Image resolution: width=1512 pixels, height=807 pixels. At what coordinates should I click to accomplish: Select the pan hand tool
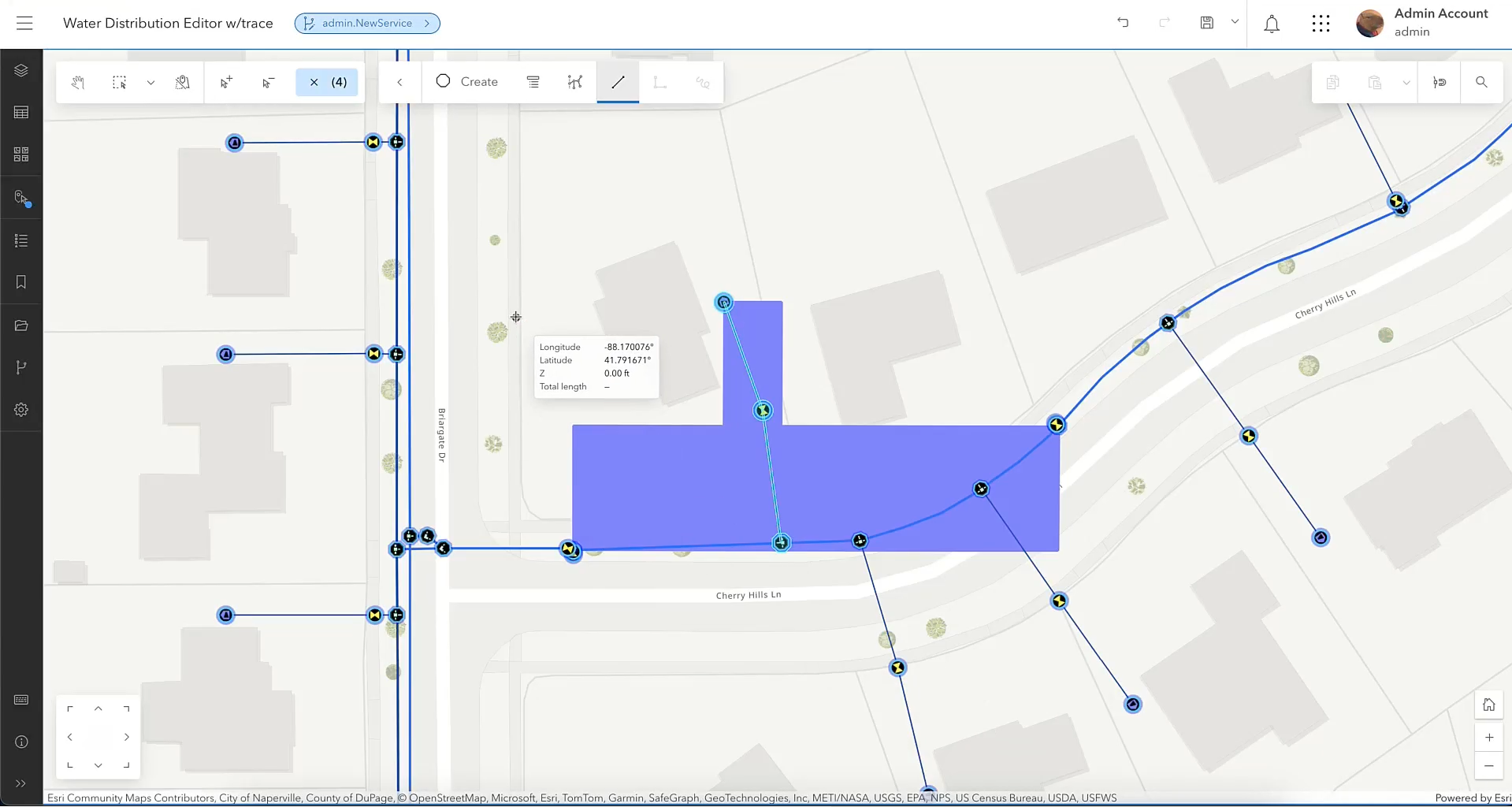pos(77,82)
